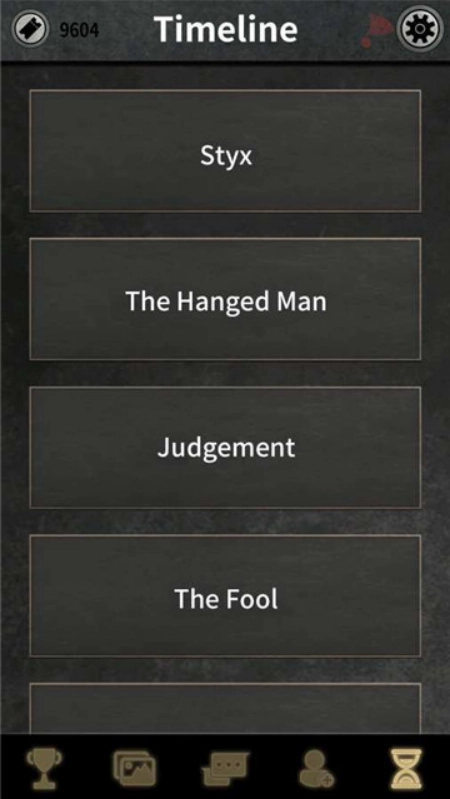The width and height of the screenshot is (450, 799).
Task: Open the Styx timeline entry
Action: click(225, 151)
